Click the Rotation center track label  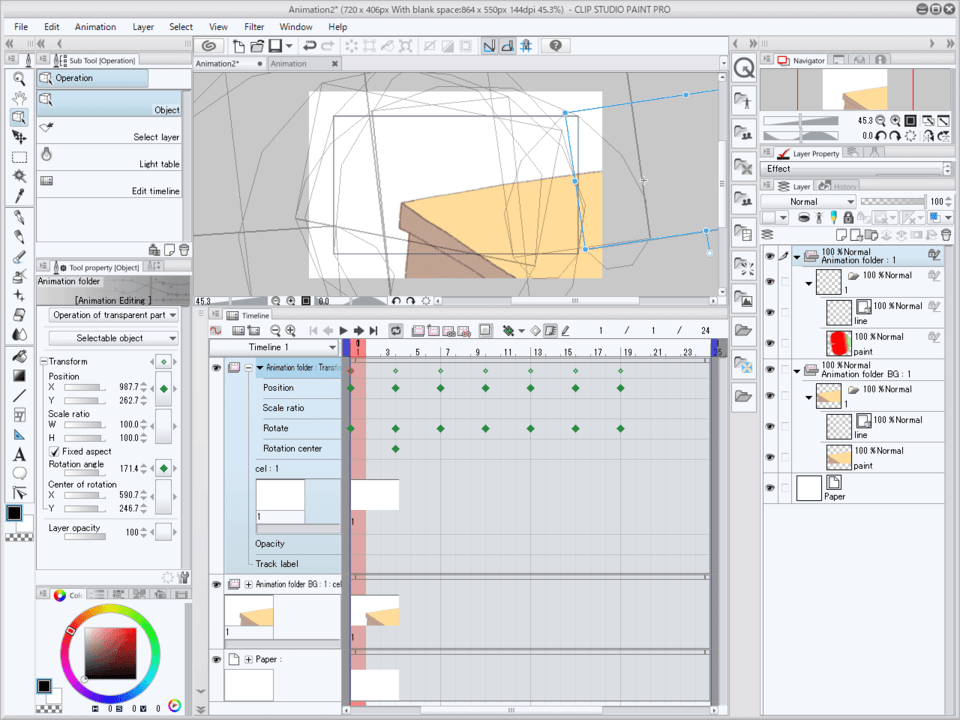click(x=292, y=448)
